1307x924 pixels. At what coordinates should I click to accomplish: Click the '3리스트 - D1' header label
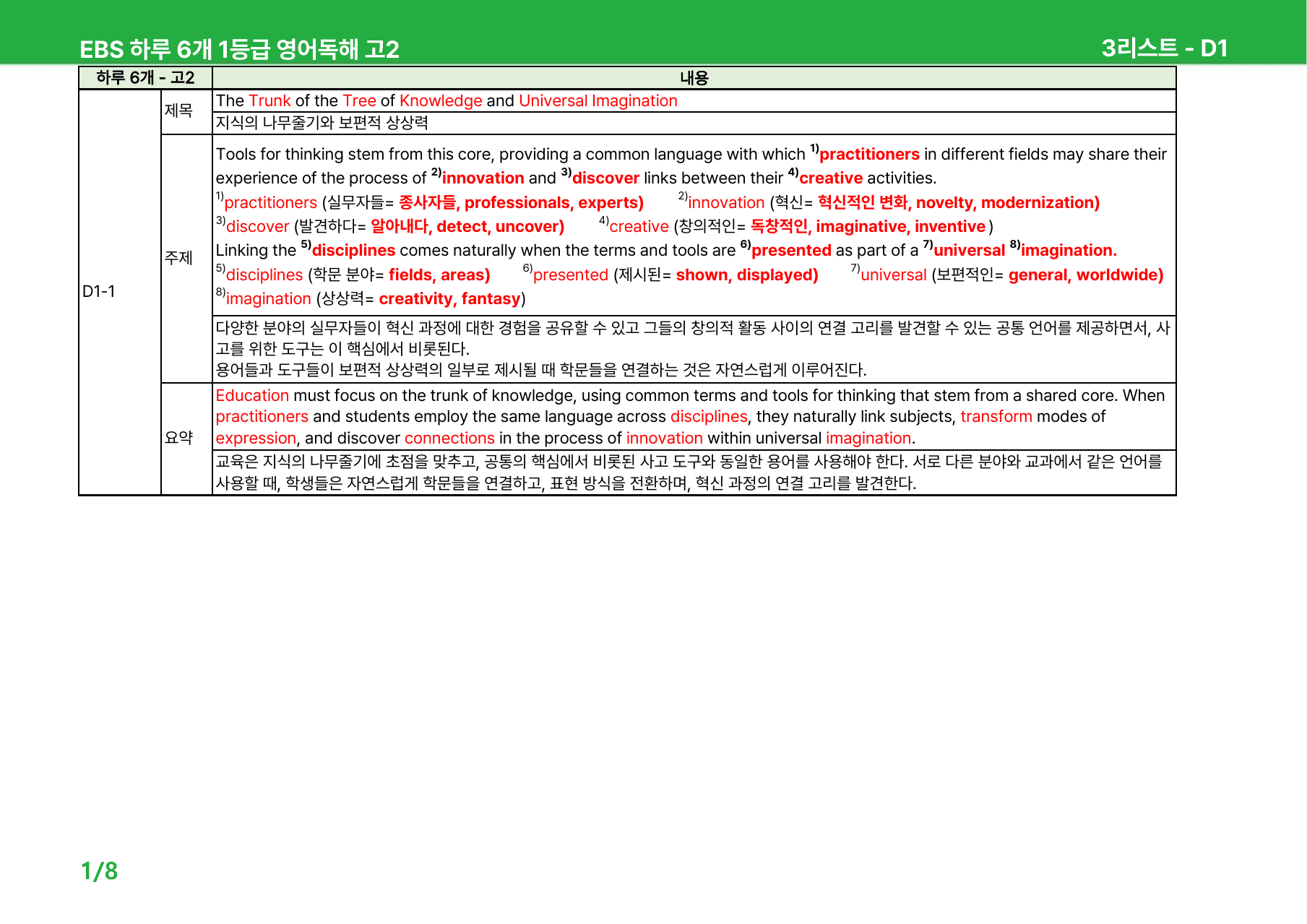click(x=1165, y=48)
